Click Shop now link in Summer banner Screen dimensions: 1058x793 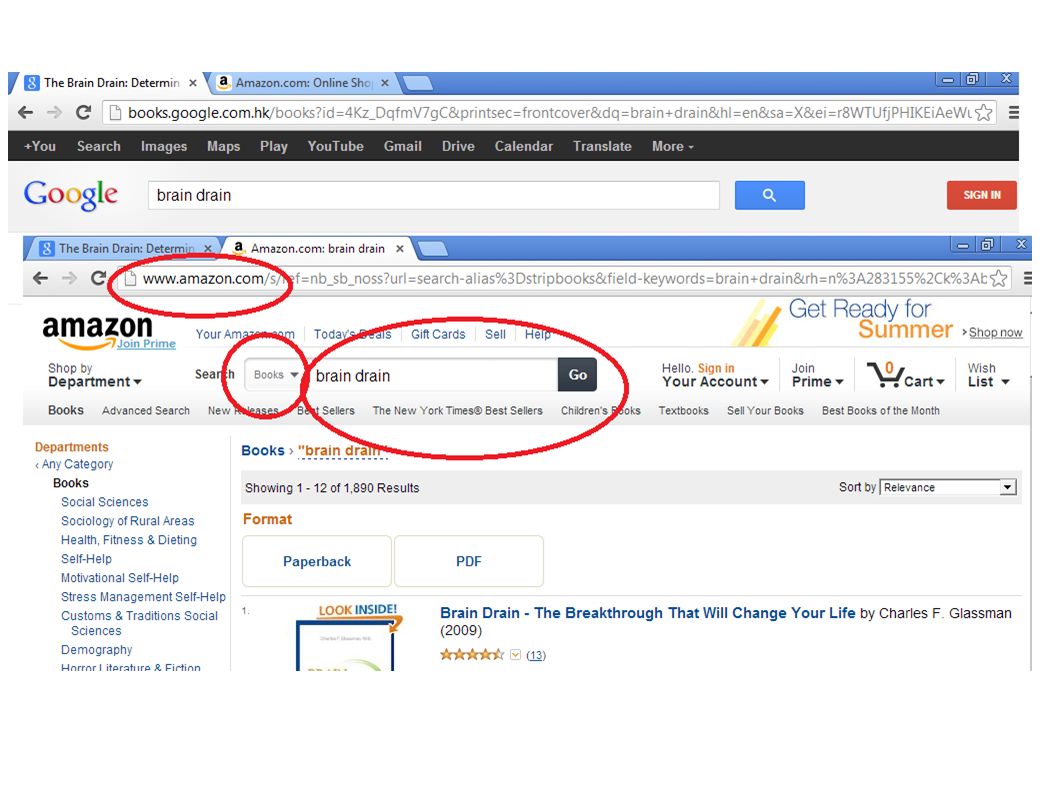[x=995, y=332]
